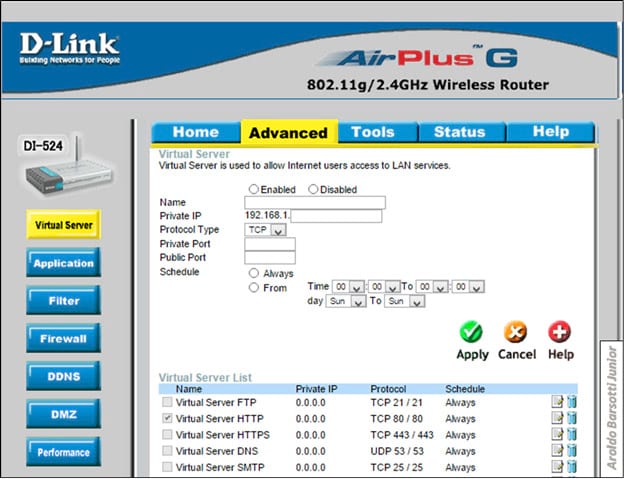Delete the Virtual Server SMTP entry
Image resolution: width=629 pixels, height=479 pixels.
(x=572, y=467)
